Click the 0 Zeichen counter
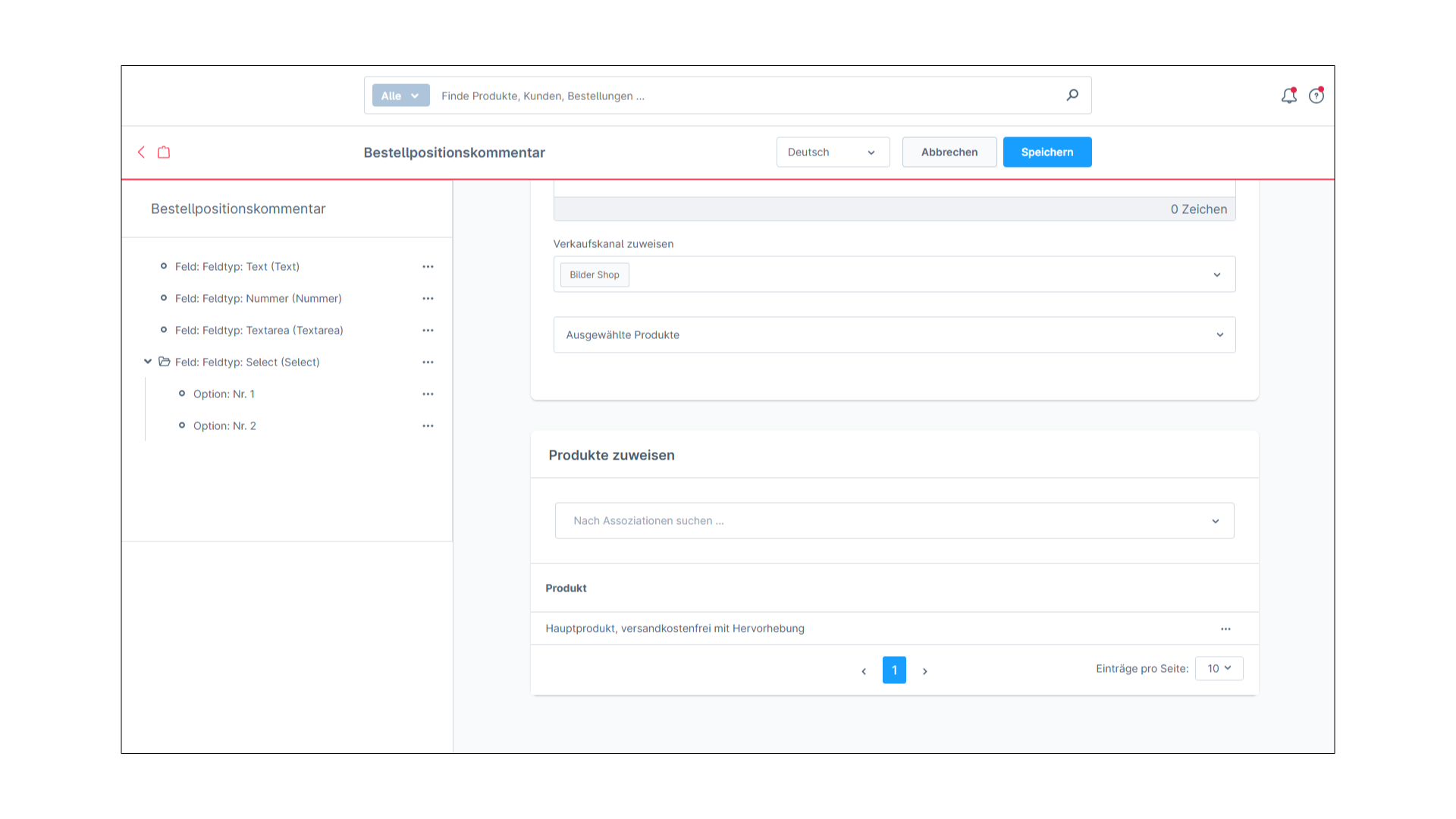The width and height of the screenshot is (1456, 819). click(x=1198, y=209)
